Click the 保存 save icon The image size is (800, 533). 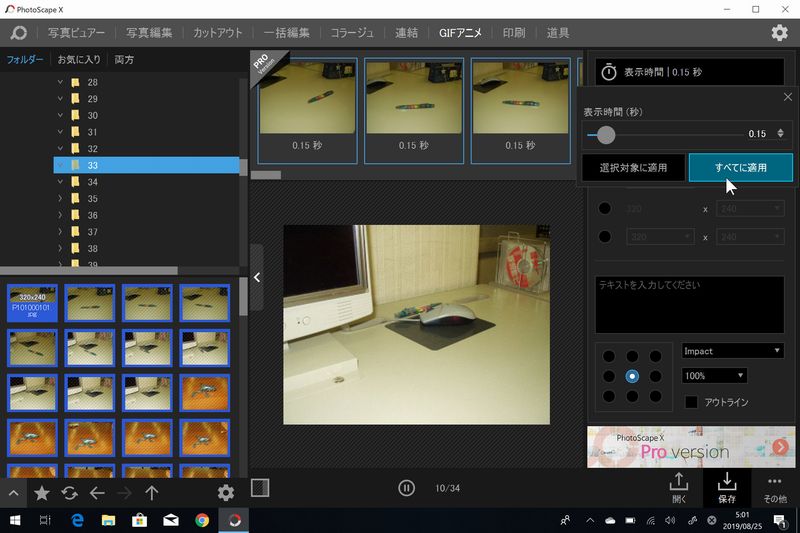(x=726, y=486)
